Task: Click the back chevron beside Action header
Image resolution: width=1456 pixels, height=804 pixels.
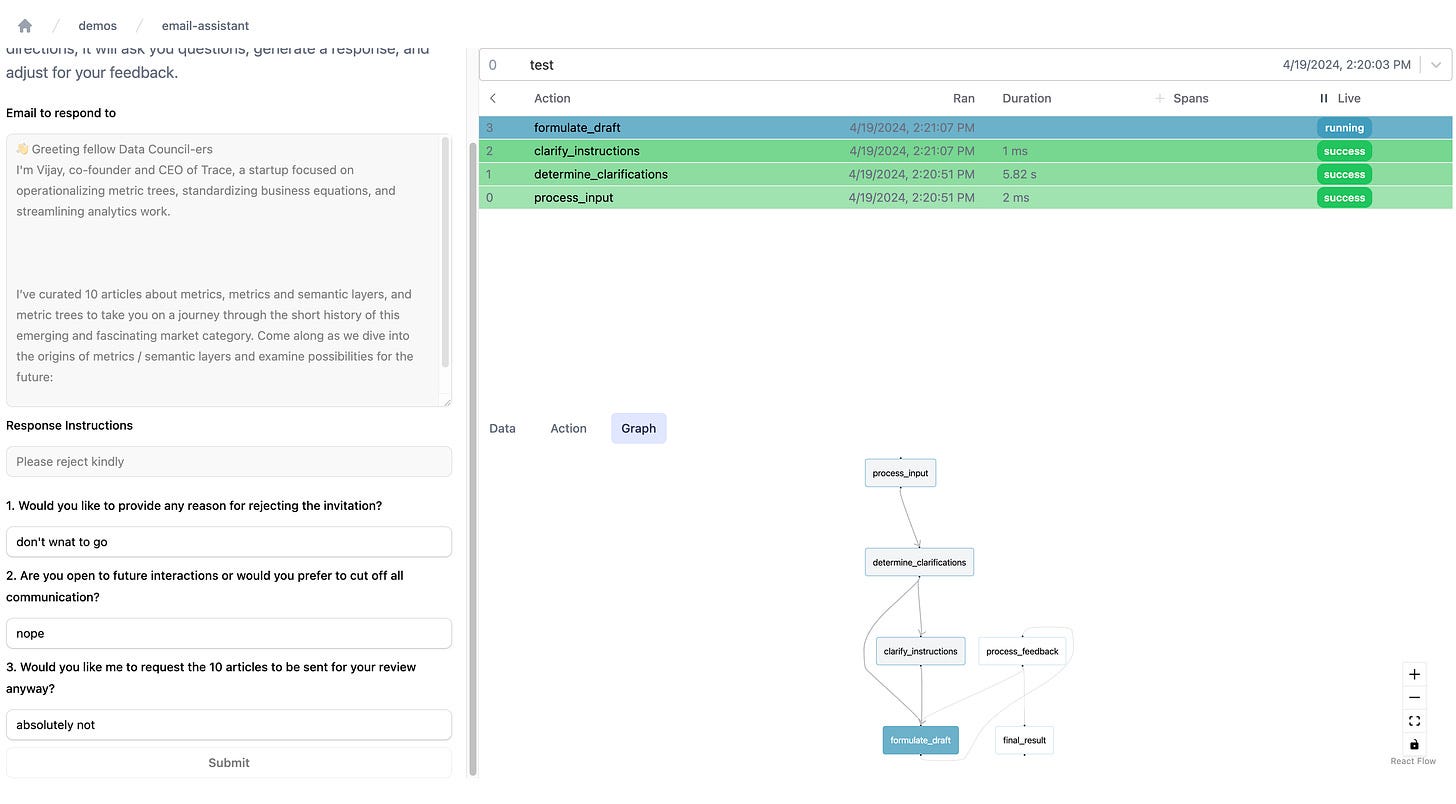Action: [493, 98]
